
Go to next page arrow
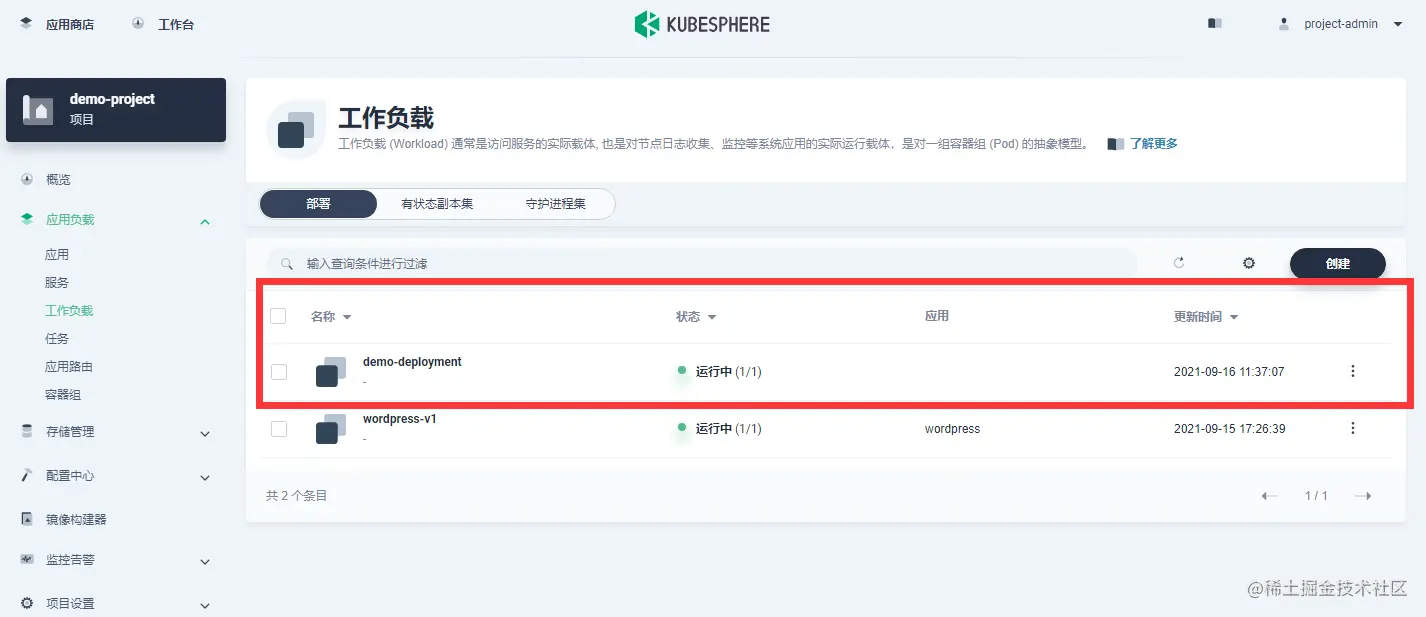pyautogui.click(x=1362, y=496)
